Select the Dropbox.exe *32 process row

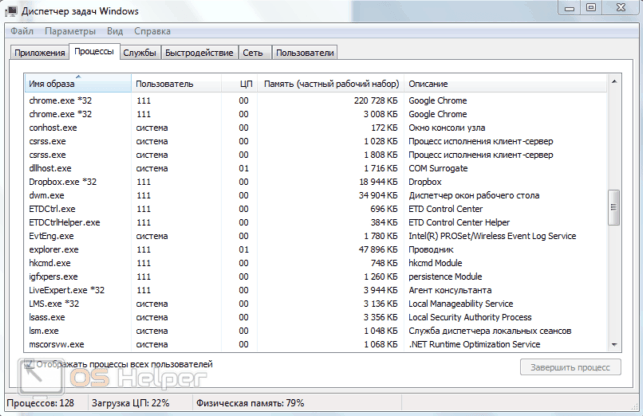[315, 182]
